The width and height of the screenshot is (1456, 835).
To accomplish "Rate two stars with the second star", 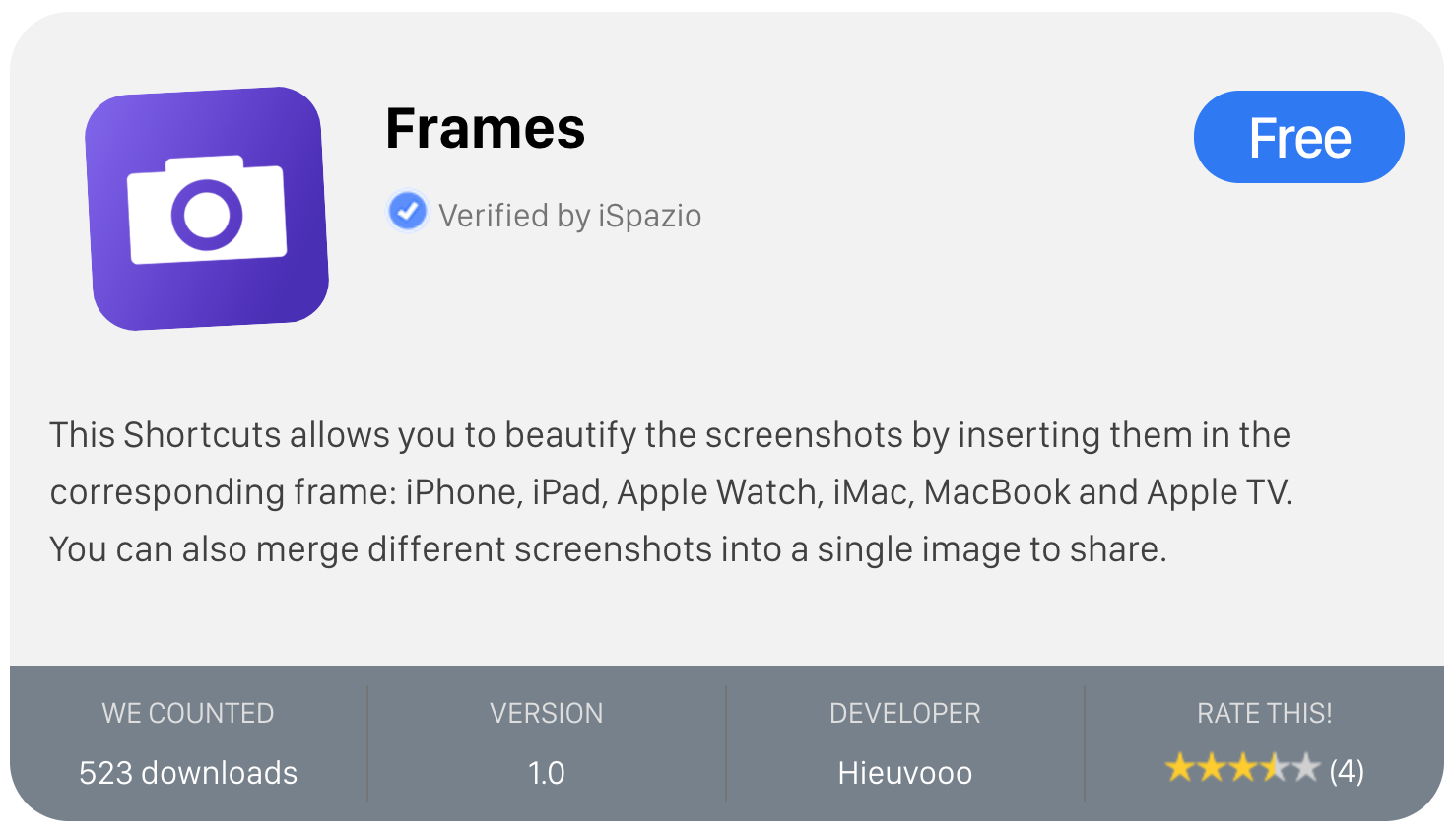I will [1211, 767].
